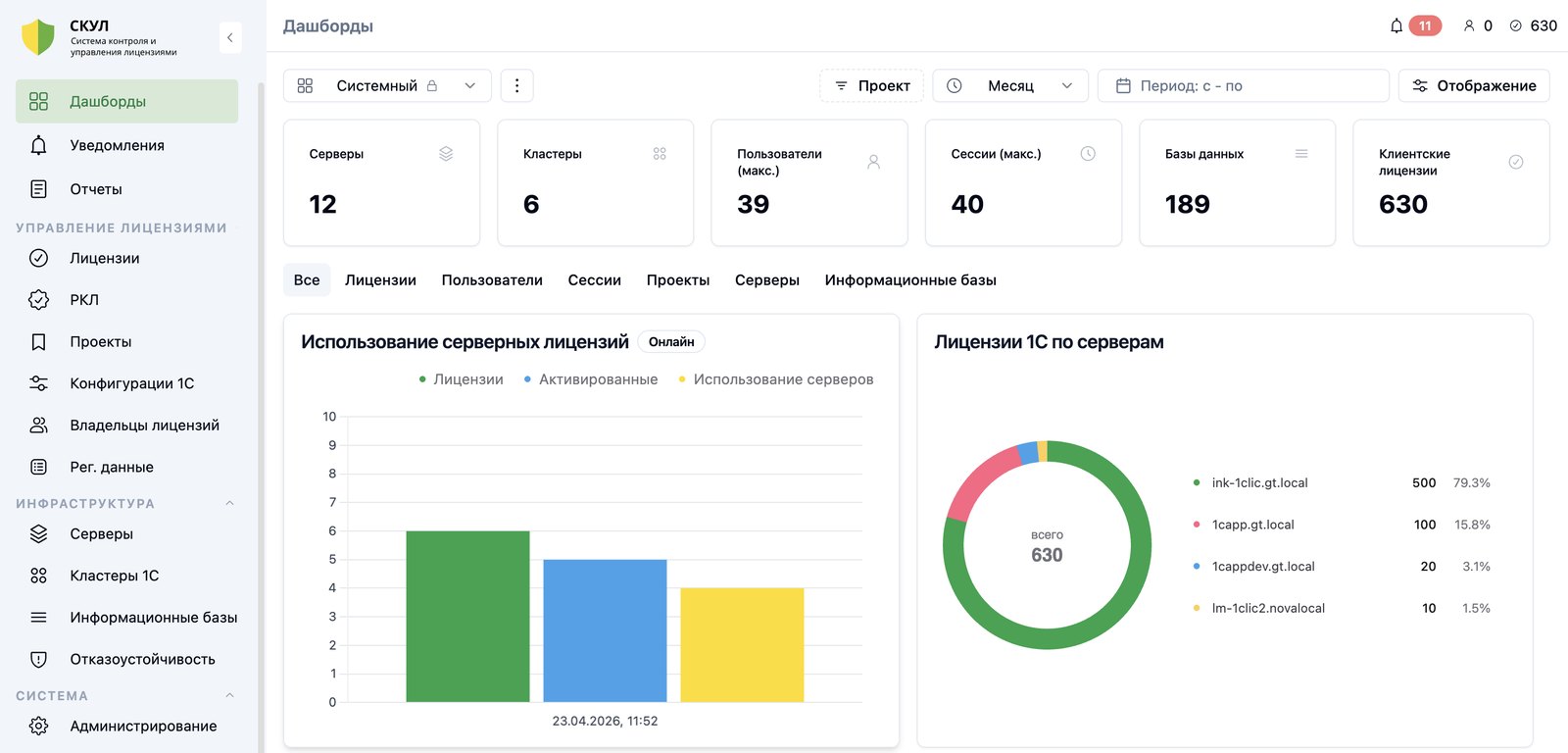
Task: Click the Отображение button
Action: pos(1474,85)
